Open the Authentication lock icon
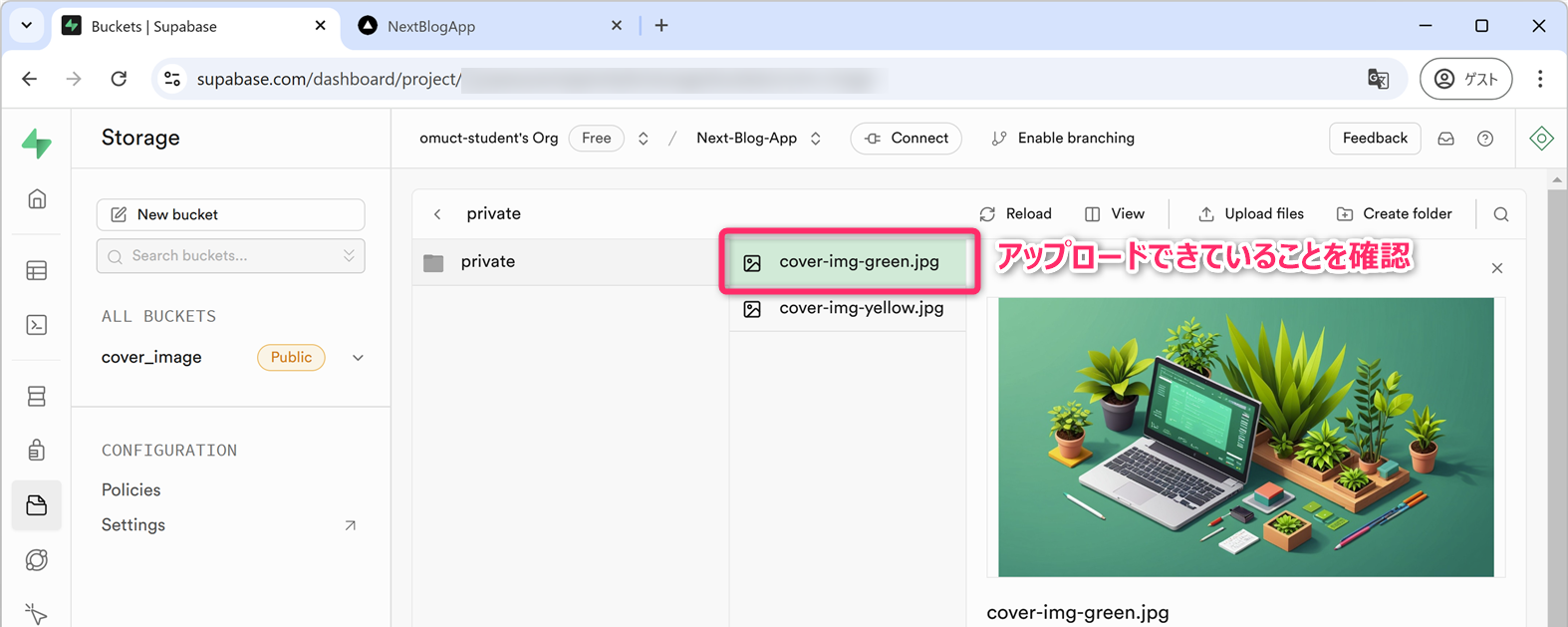The width and height of the screenshot is (1568, 627). click(x=37, y=450)
